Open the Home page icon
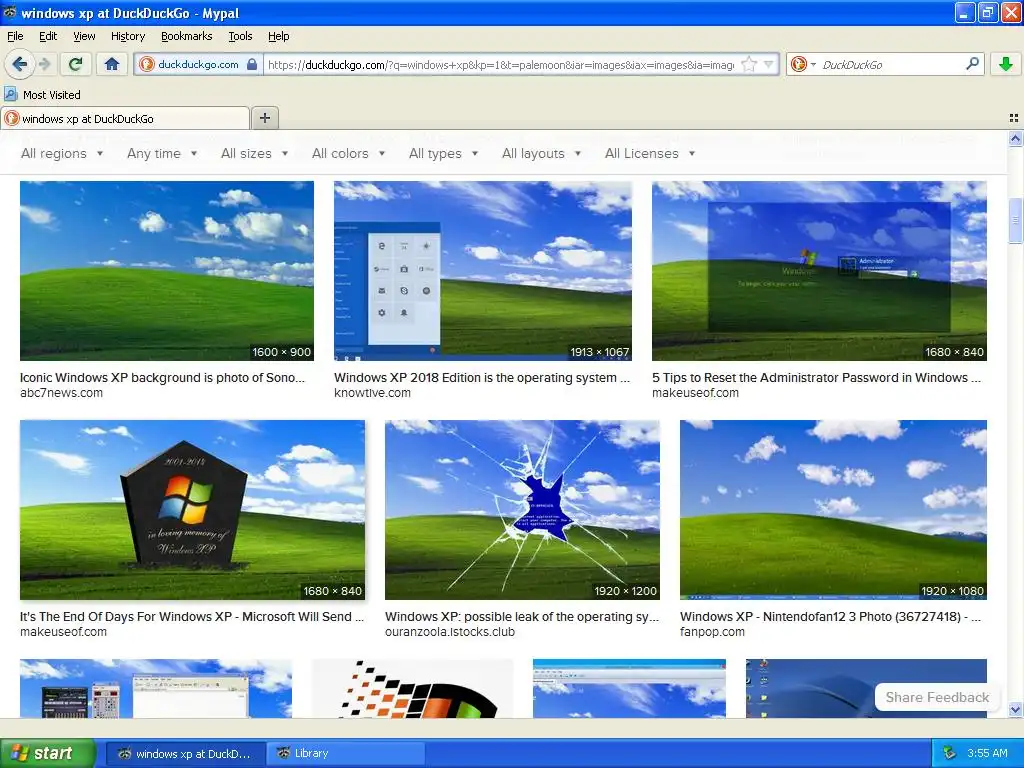1024x768 pixels. pos(112,64)
